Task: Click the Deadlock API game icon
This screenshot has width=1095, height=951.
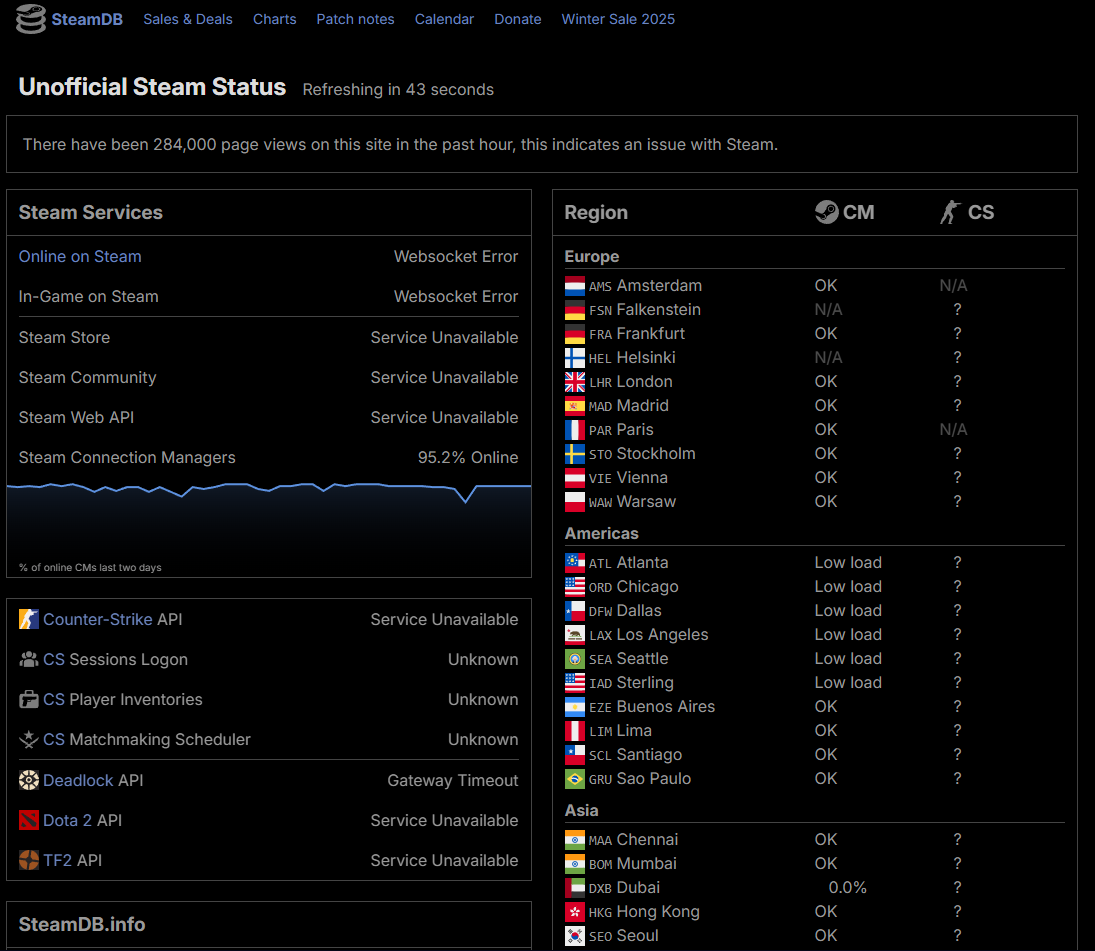Action: (x=29, y=780)
